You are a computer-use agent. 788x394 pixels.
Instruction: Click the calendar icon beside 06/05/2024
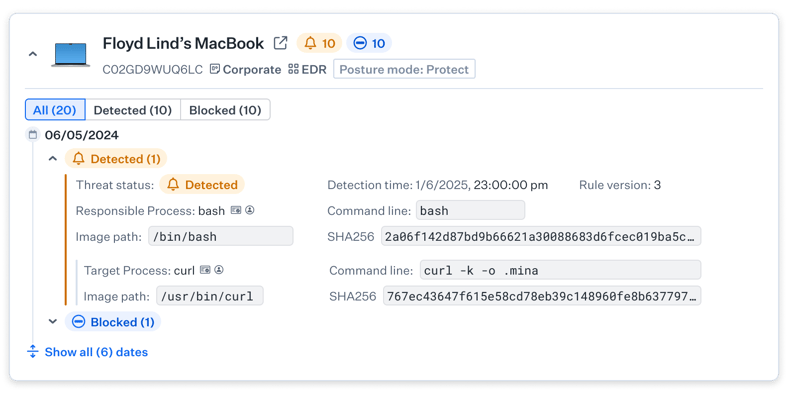click(x=33, y=135)
